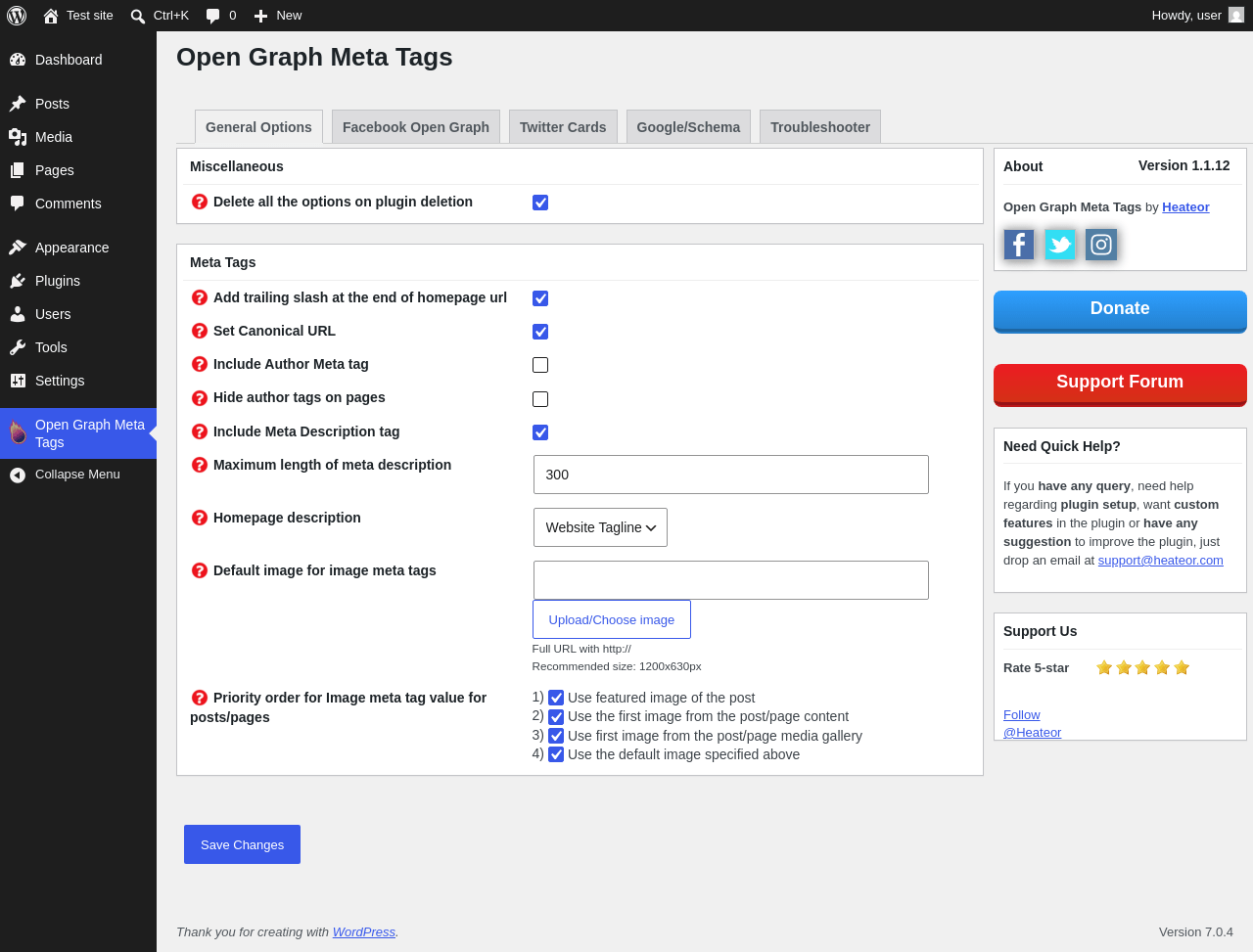Screen dimensions: 1253x952
Task: Click the Pages icon in sidebar
Action: [x=18, y=170]
